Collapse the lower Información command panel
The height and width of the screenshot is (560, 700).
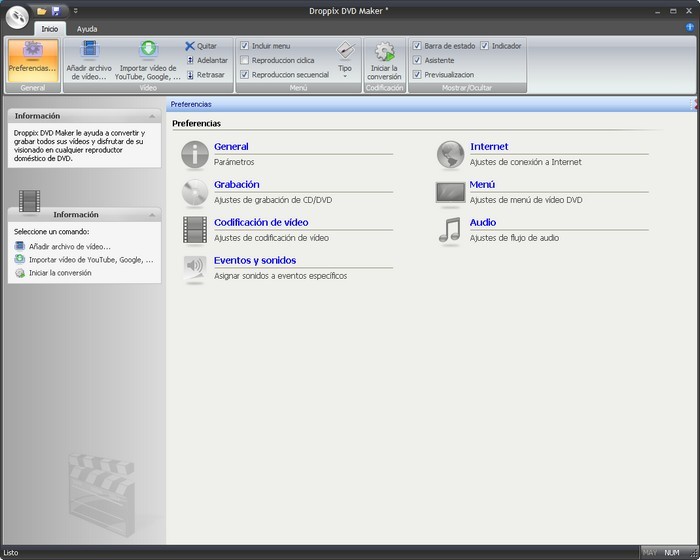coord(152,215)
